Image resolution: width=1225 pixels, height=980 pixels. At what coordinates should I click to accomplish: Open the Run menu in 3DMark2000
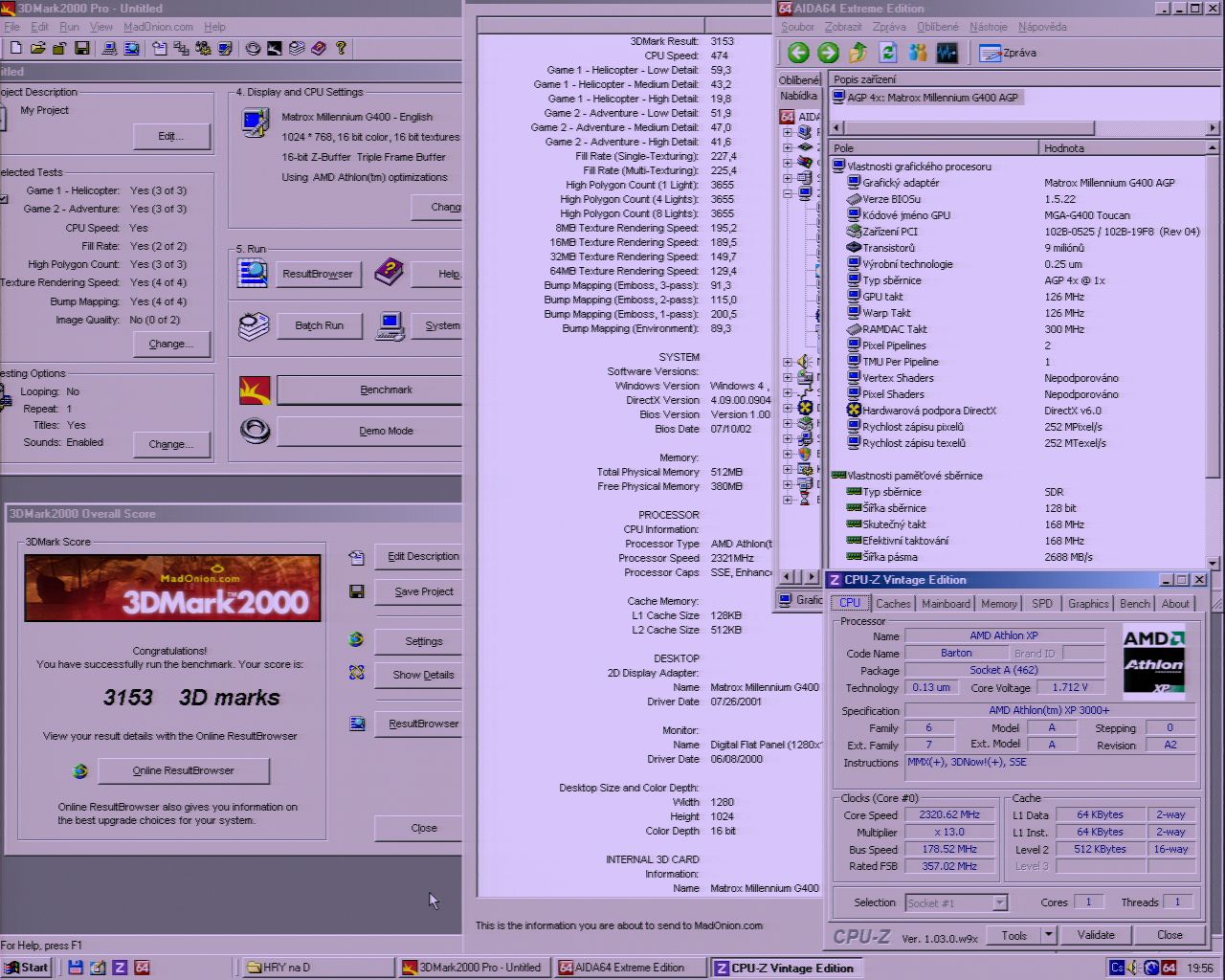[69, 27]
